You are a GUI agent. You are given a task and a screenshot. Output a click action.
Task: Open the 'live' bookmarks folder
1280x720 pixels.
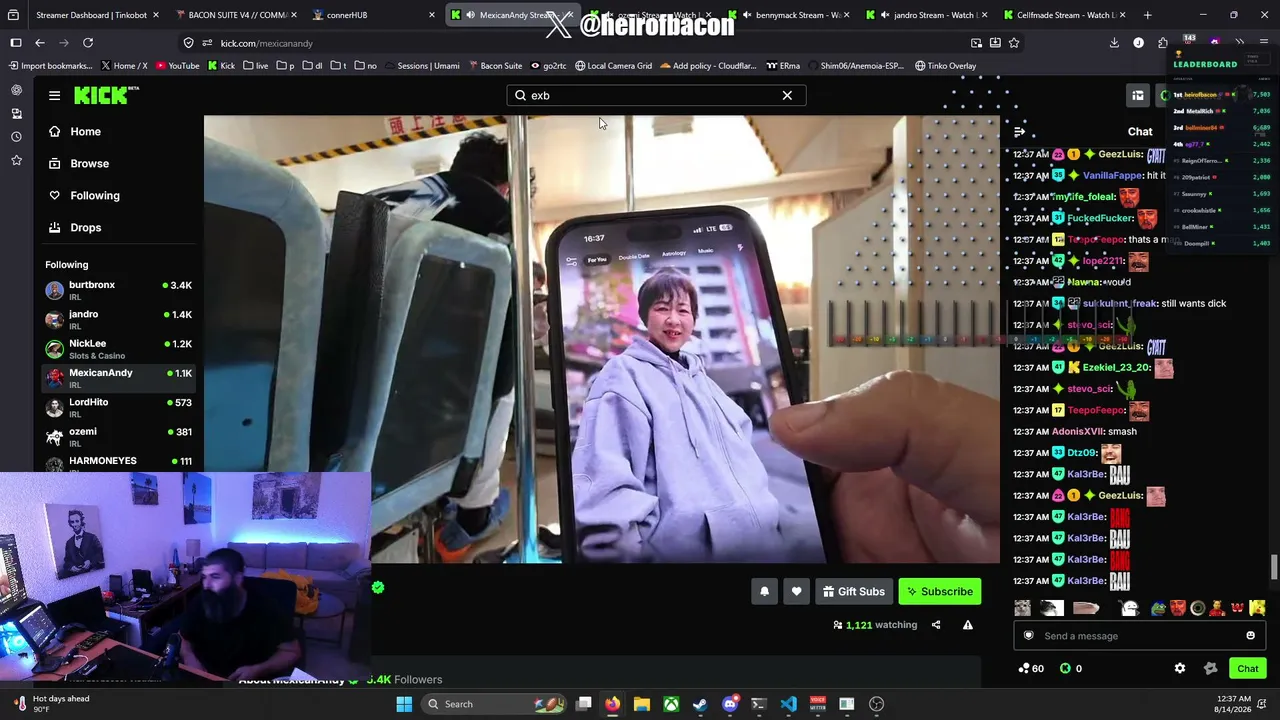coord(255,66)
